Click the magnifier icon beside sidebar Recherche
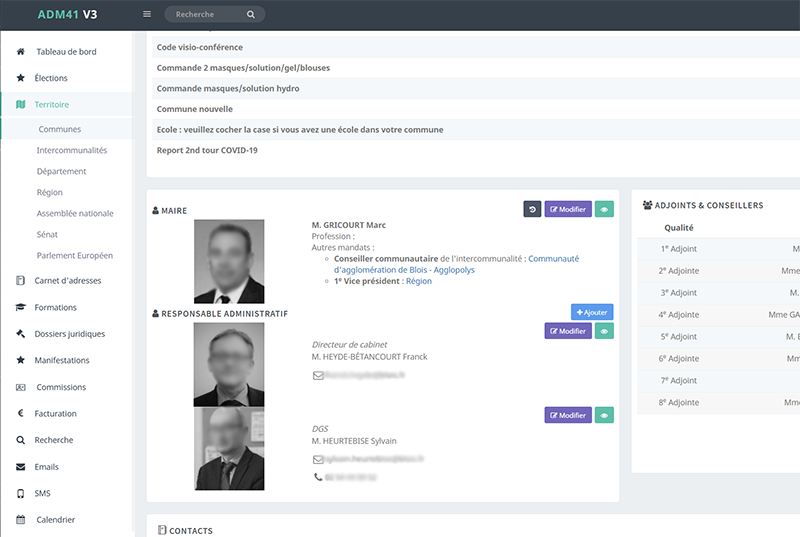The image size is (800, 537). [20, 440]
